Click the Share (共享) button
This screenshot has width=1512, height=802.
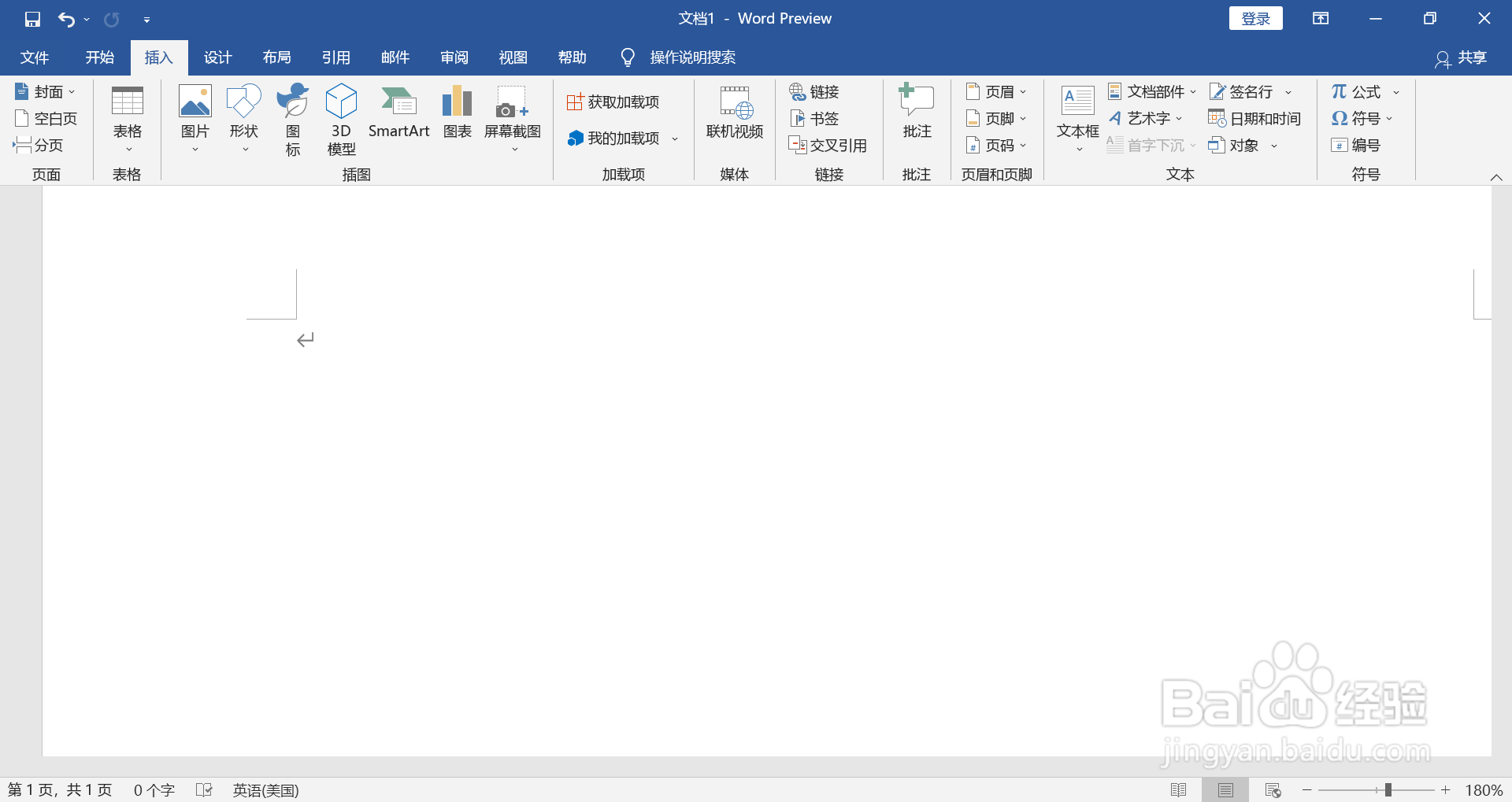click(x=1462, y=58)
